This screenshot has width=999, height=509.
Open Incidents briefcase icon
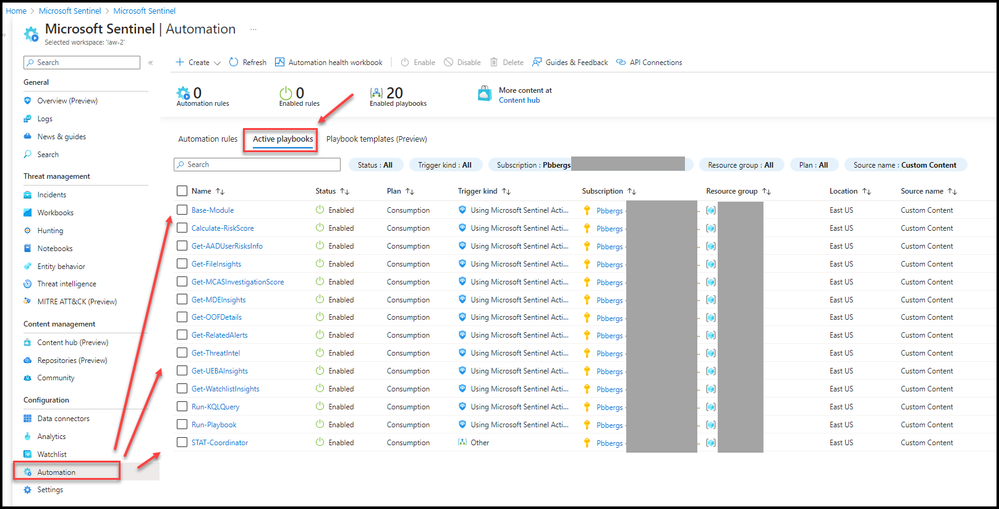click(x=27, y=195)
